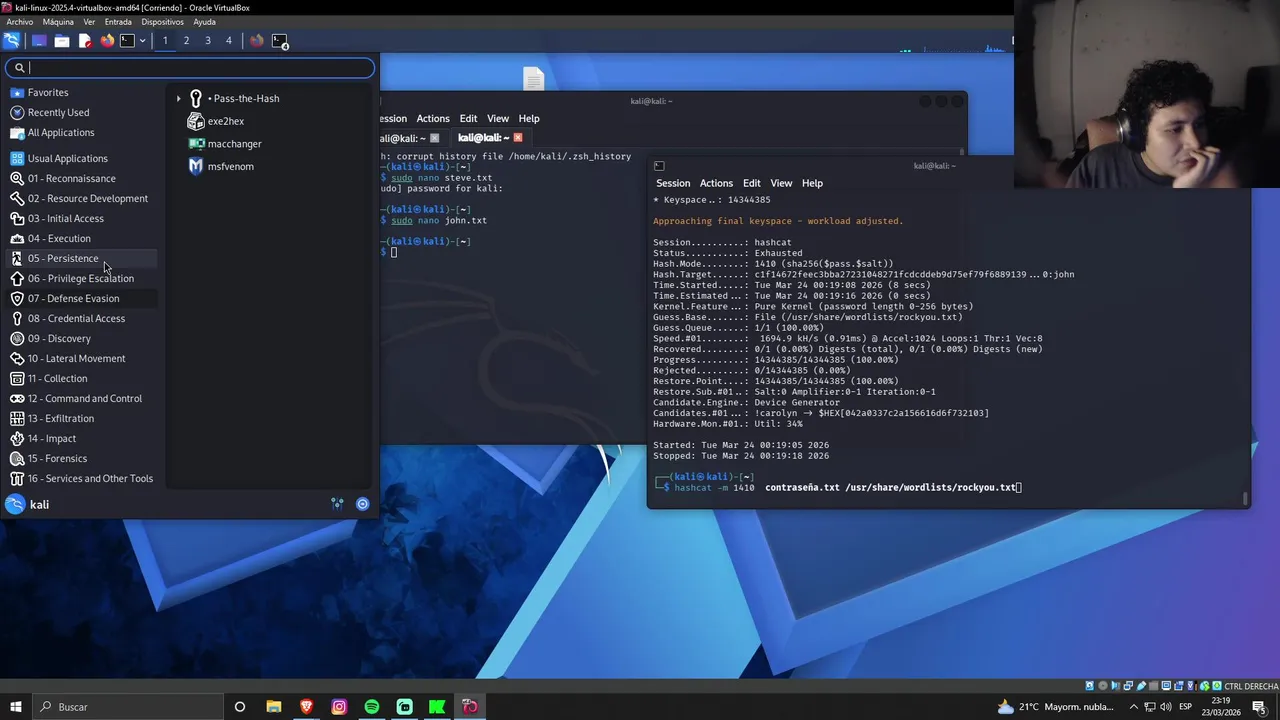
Task: Open Help menu in back terminal window
Action: [529, 118]
